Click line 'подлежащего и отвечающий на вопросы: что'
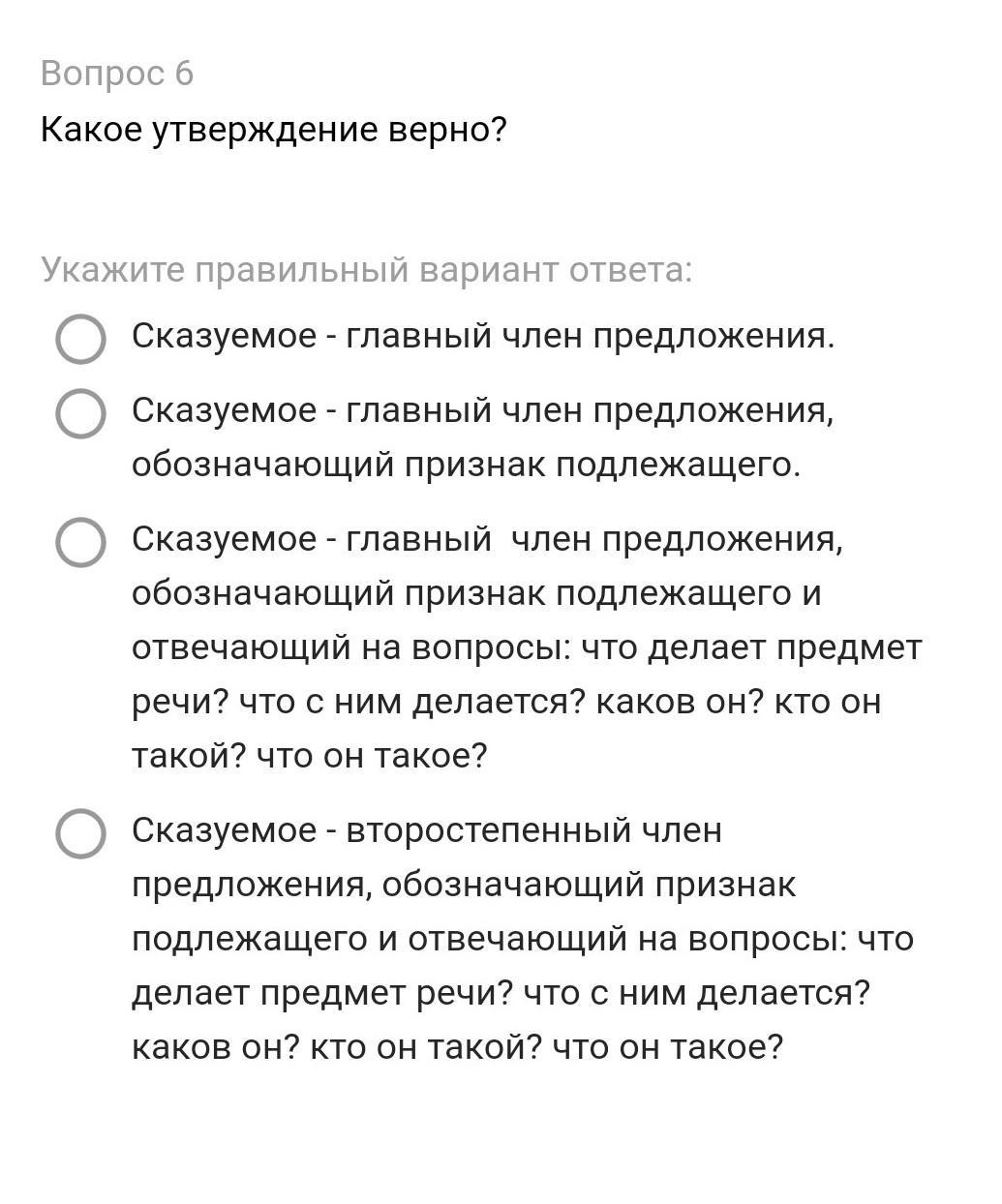 click(523, 940)
